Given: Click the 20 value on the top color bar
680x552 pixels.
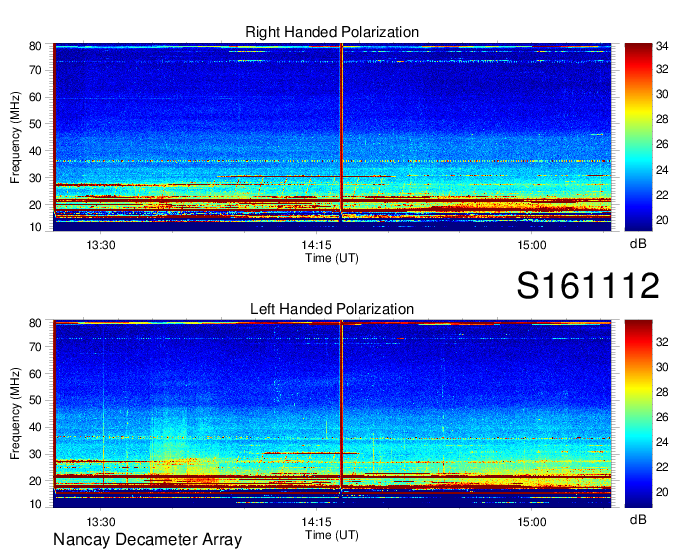Looking at the screenshot, I should tap(662, 220).
